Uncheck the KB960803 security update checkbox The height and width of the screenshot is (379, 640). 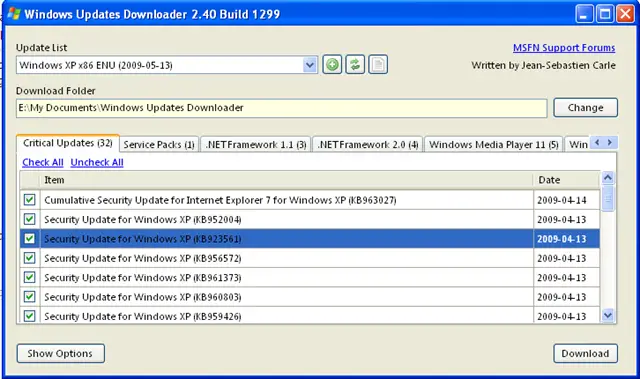tap(29, 297)
